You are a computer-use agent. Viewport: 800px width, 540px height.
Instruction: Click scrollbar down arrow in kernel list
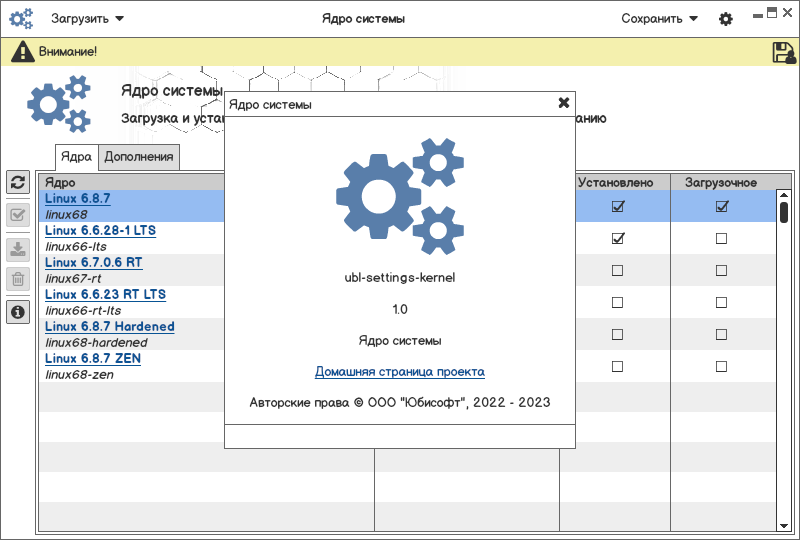click(x=784, y=525)
